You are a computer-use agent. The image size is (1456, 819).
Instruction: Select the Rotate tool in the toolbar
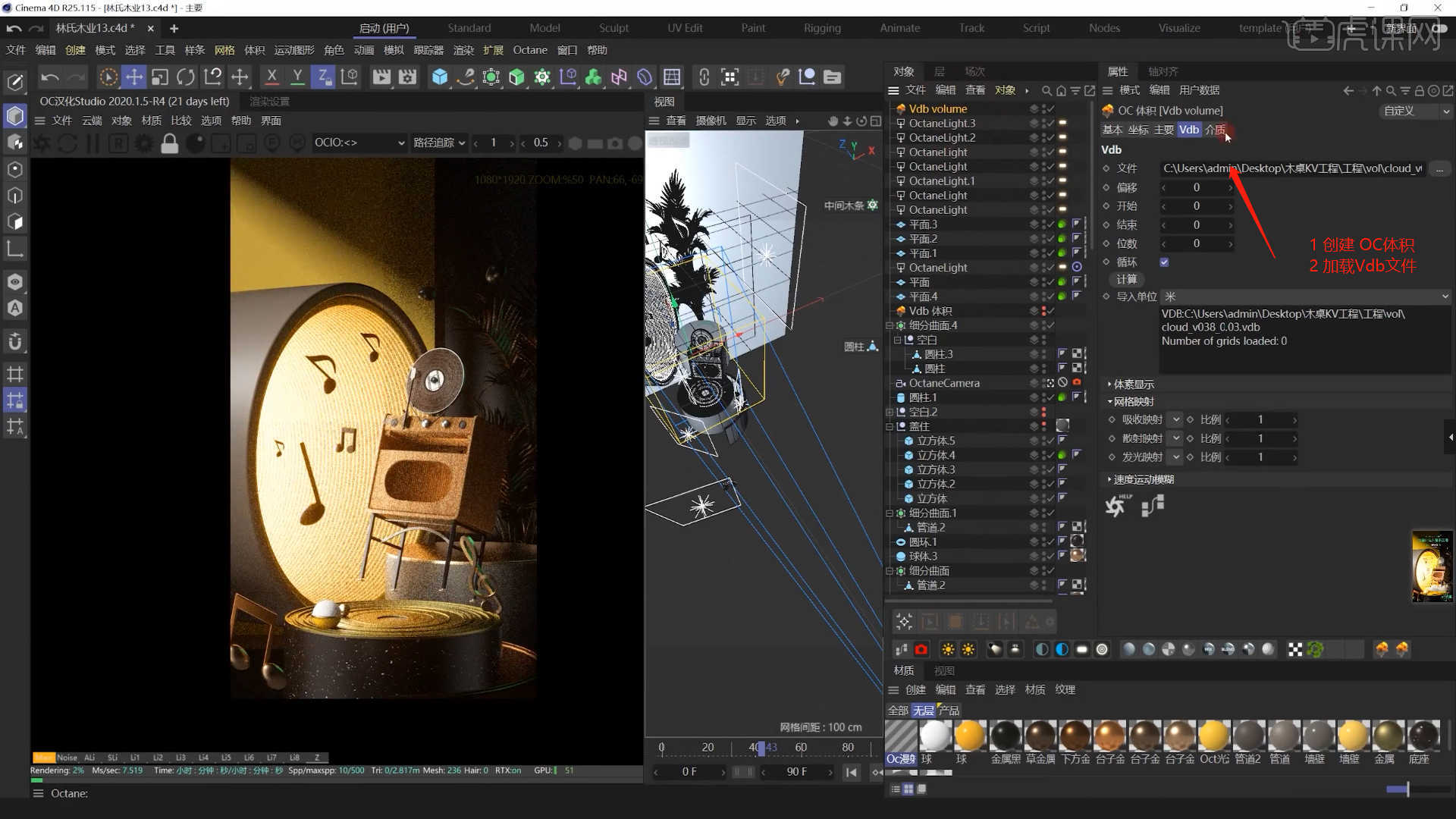186,77
